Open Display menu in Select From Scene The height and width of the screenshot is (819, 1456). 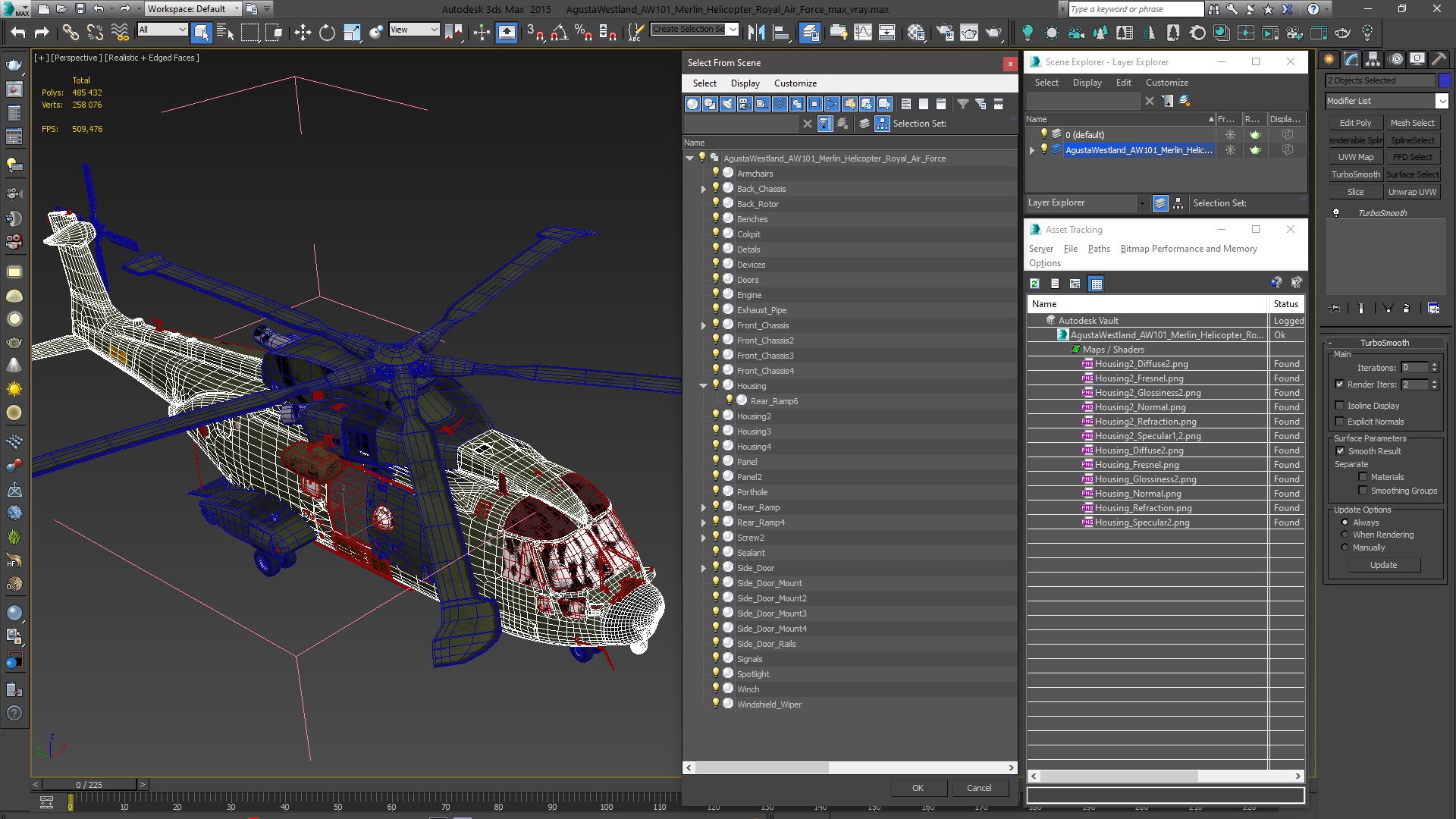point(745,83)
